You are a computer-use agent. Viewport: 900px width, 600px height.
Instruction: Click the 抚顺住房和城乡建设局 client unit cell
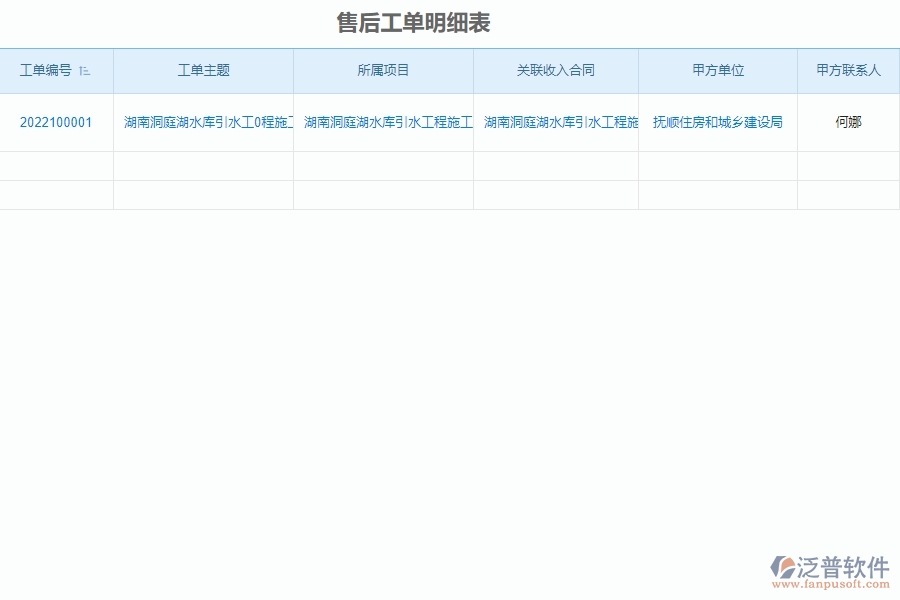pos(717,122)
